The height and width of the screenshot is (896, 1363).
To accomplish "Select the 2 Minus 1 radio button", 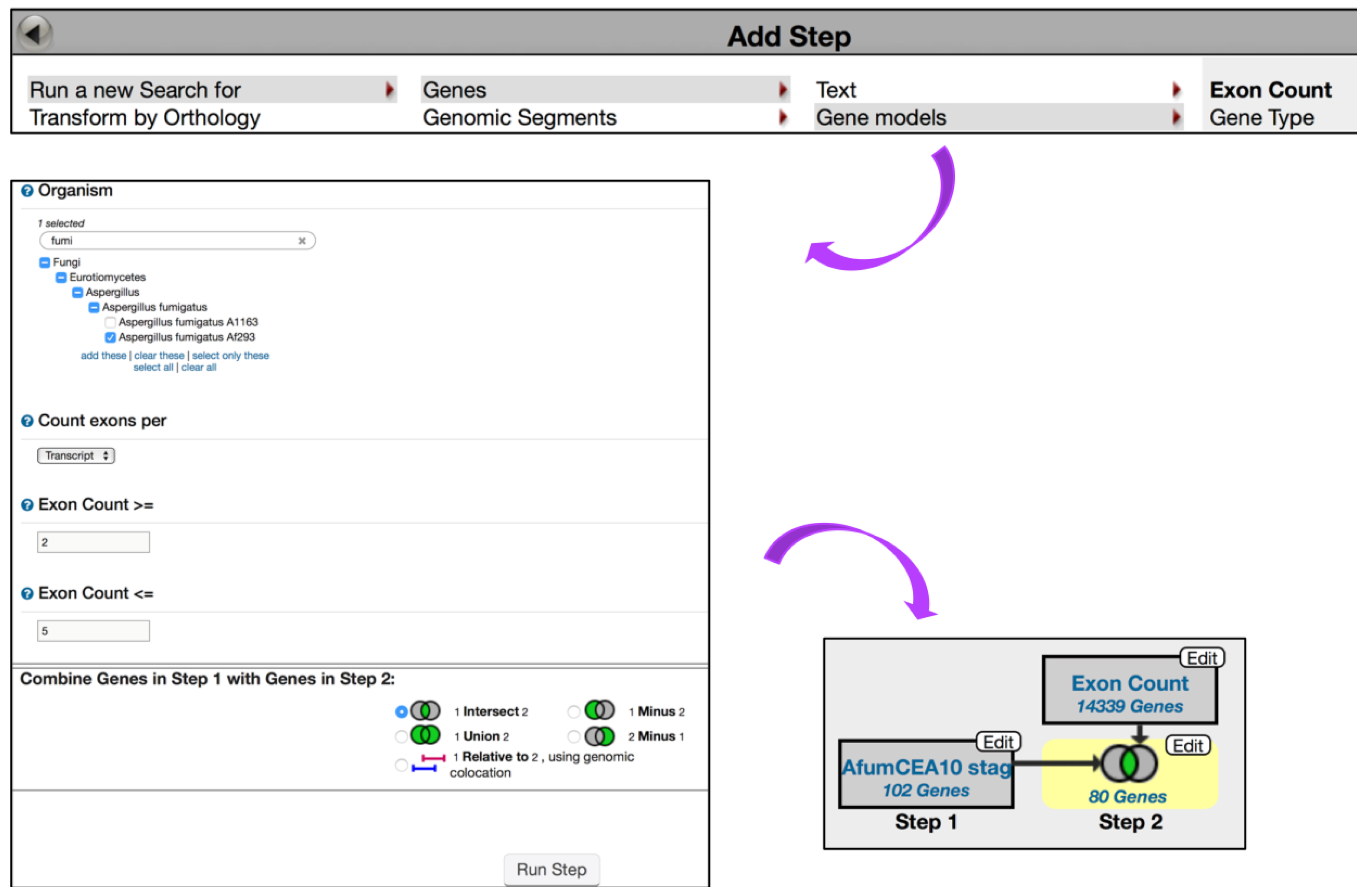I will (573, 736).
